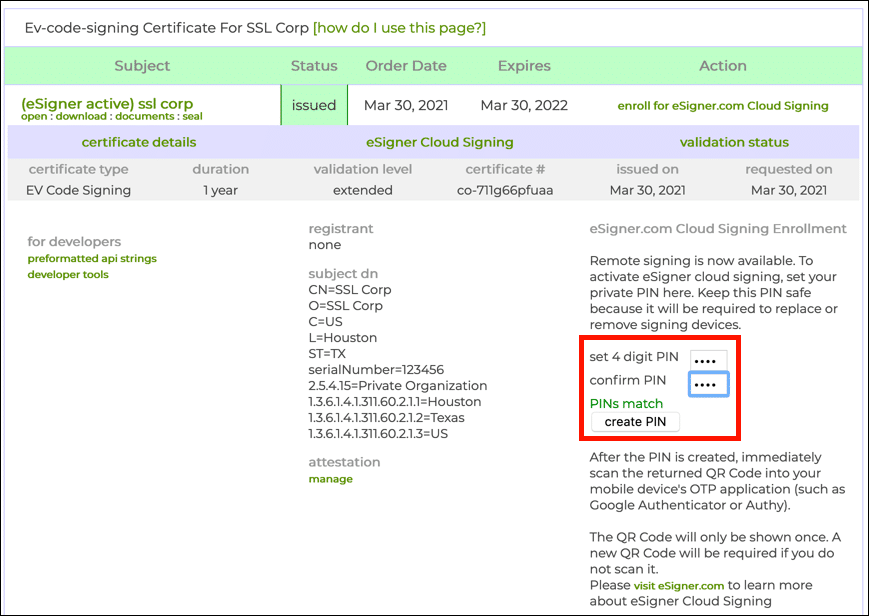Click the 'developer tools' link
869x616 pixels.
pyautogui.click(x=68, y=274)
